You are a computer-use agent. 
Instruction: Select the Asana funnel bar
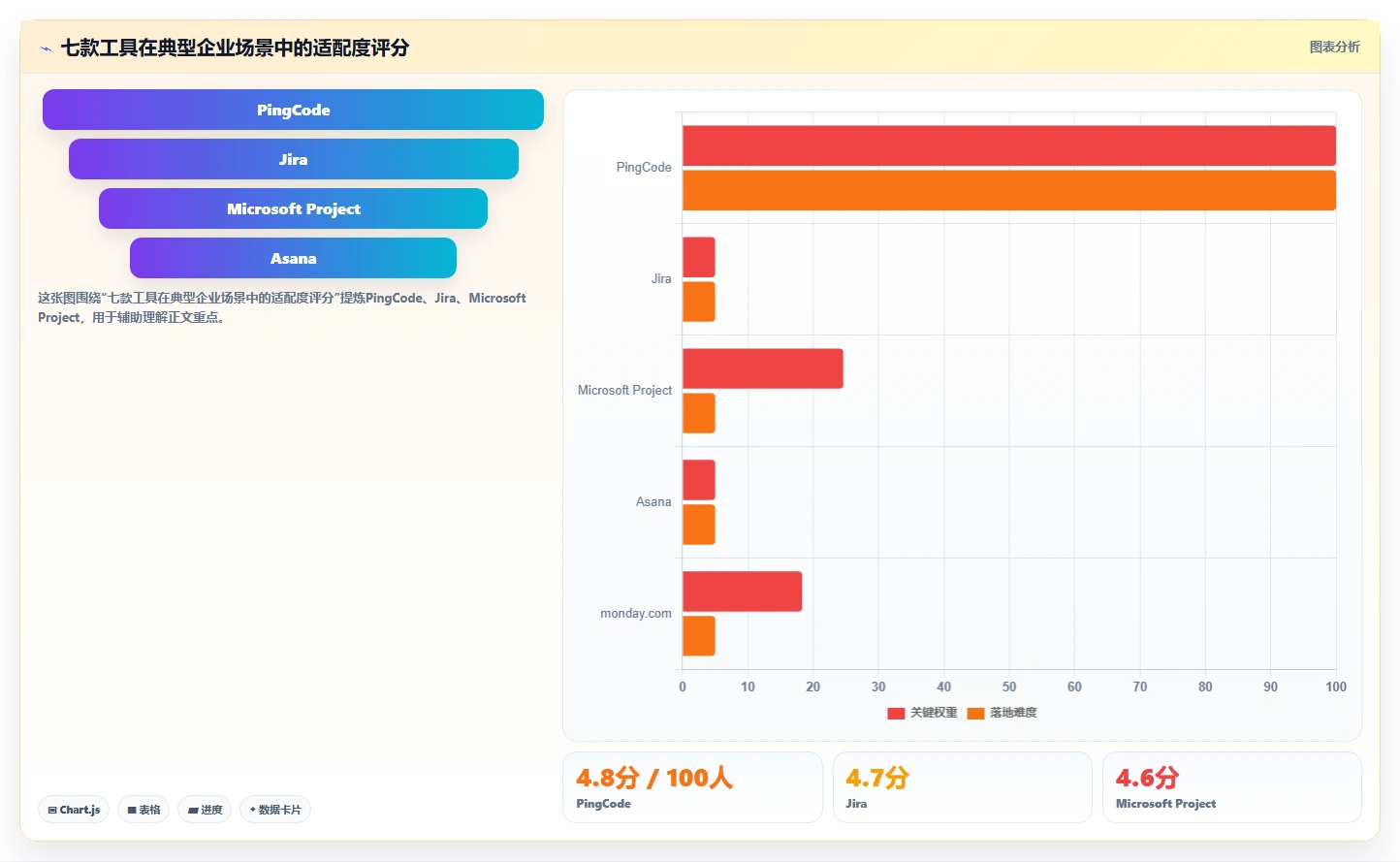pyautogui.click(x=293, y=258)
